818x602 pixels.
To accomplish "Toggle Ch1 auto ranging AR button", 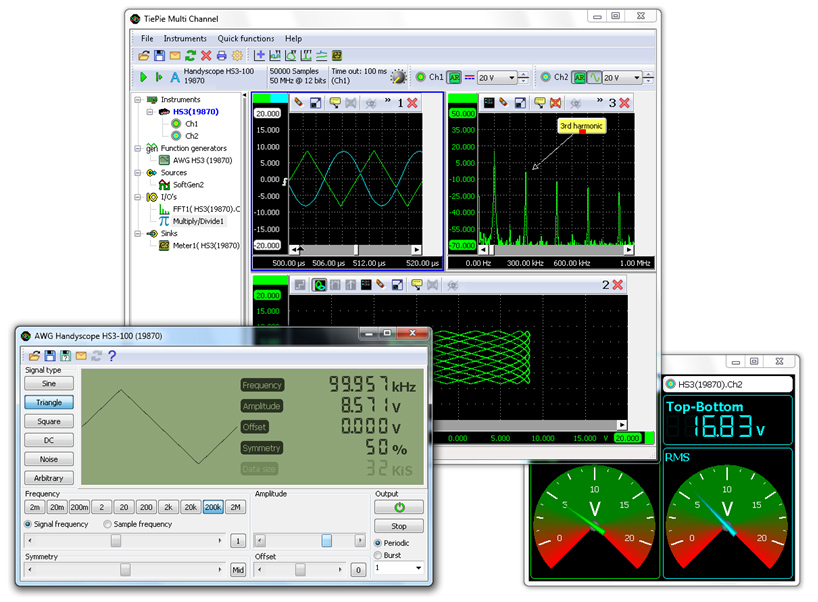I will tap(454, 77).
